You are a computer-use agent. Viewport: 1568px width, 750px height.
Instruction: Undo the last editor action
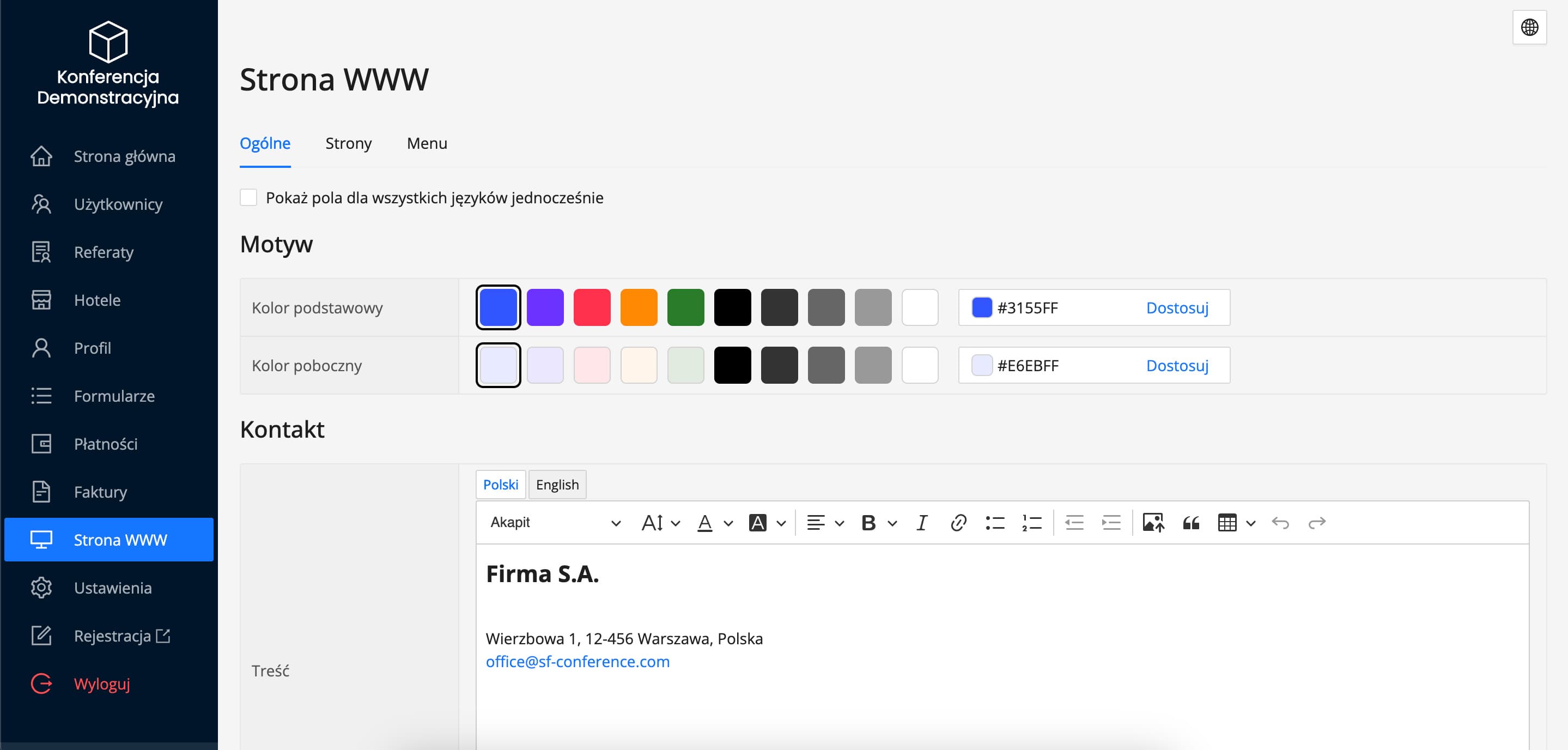(1280, 522)
